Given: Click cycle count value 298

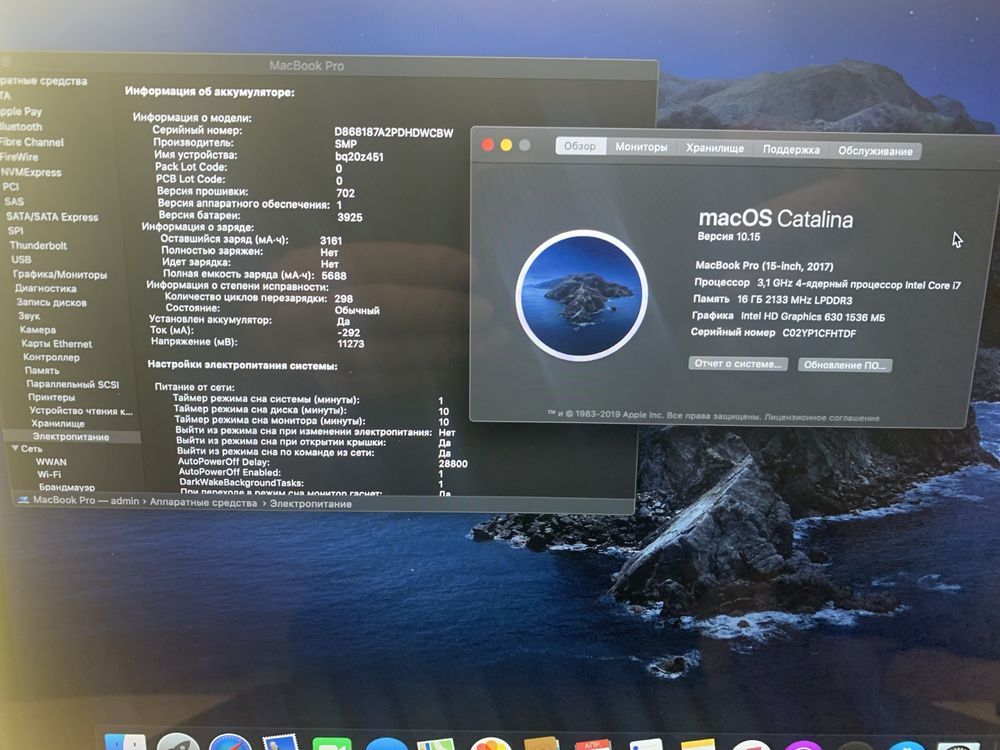Looking at the screenshot, I should coord(343,298).
